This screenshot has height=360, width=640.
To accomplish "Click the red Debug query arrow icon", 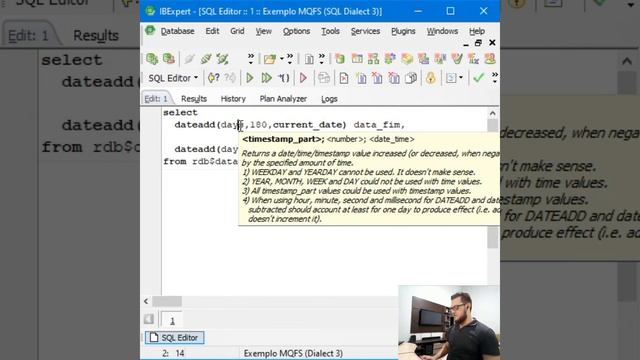I will click(x=303, y=78).
